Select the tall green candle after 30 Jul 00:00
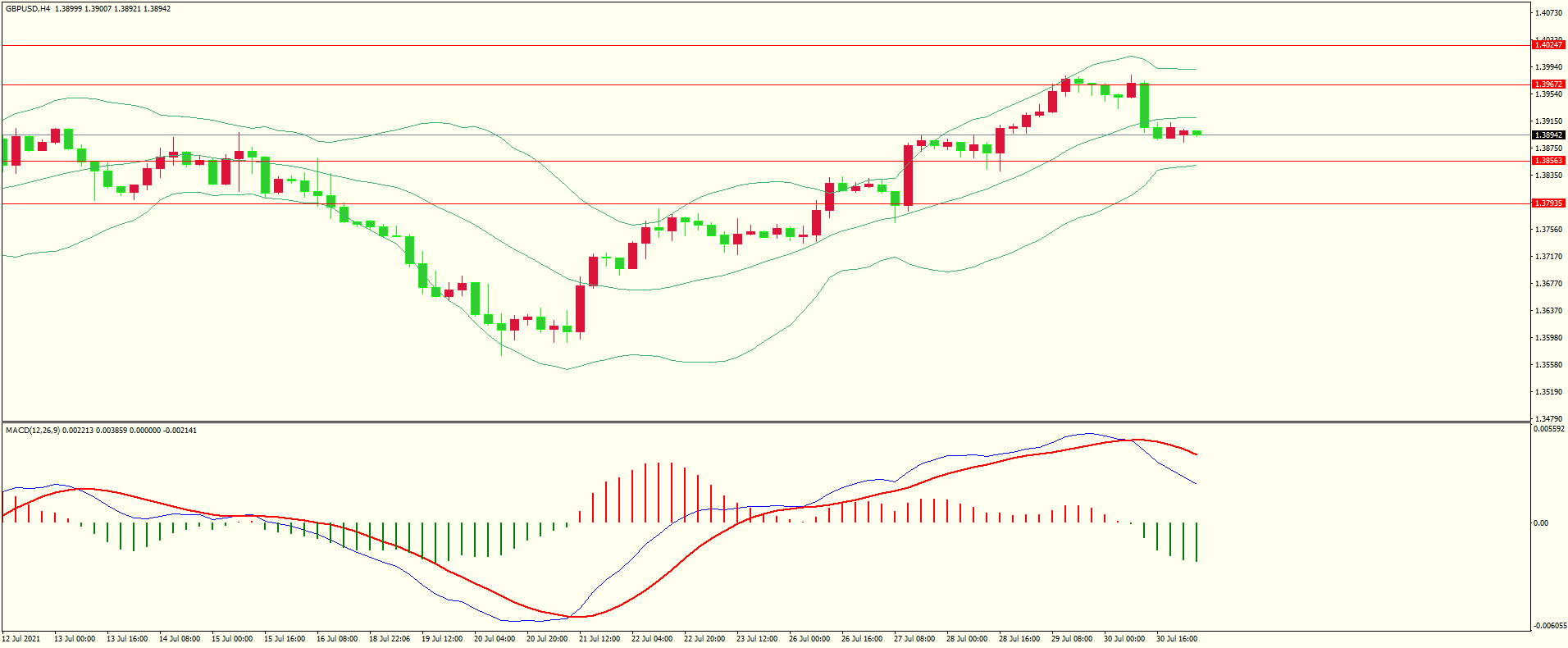 [x=1144, y=105]
